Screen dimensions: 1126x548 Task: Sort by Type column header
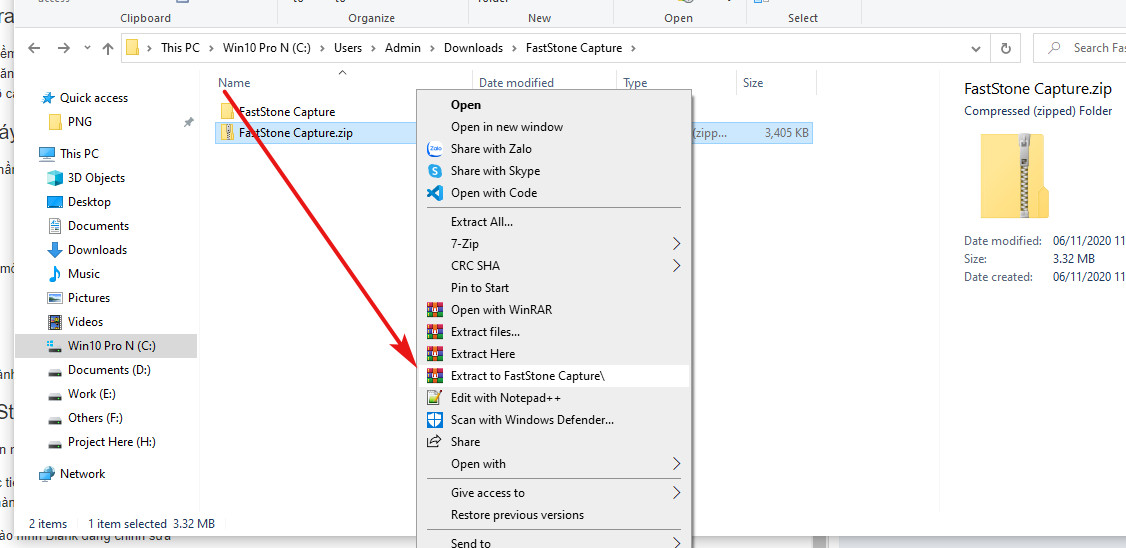pos(635,83)
